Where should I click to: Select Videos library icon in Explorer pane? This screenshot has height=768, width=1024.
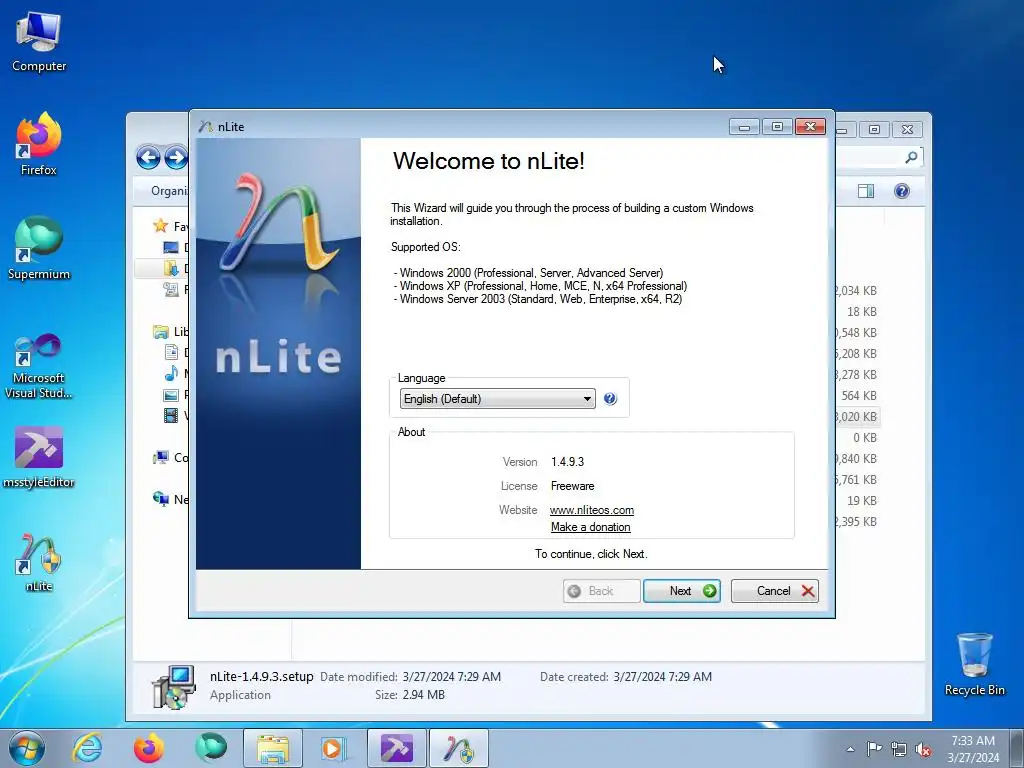(x=171, y=415)
